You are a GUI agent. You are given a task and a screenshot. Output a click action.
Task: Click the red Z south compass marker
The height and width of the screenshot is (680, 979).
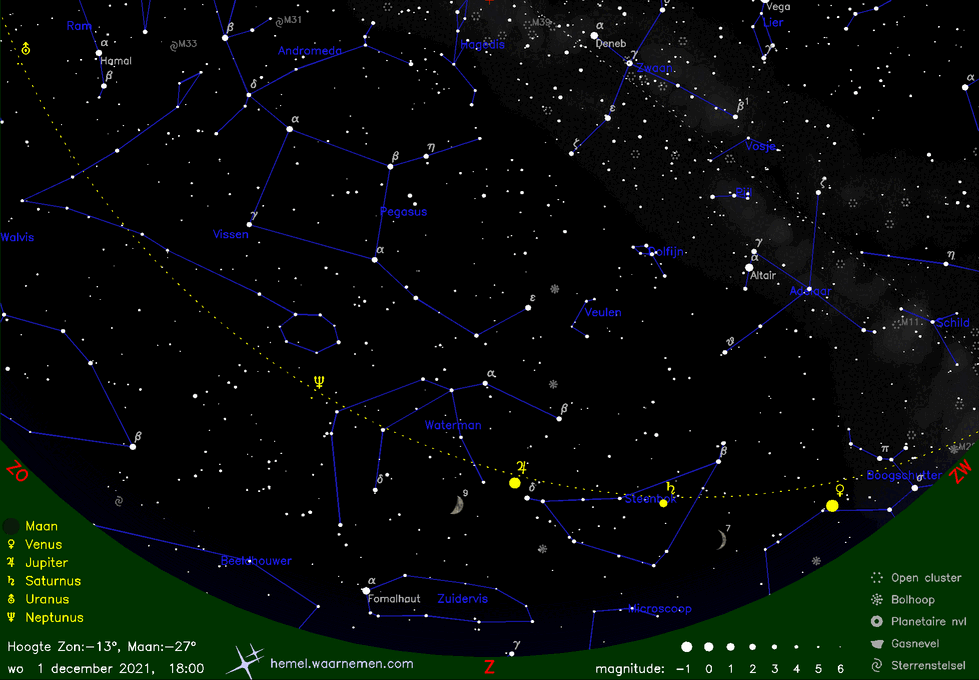tap(489, 667)
